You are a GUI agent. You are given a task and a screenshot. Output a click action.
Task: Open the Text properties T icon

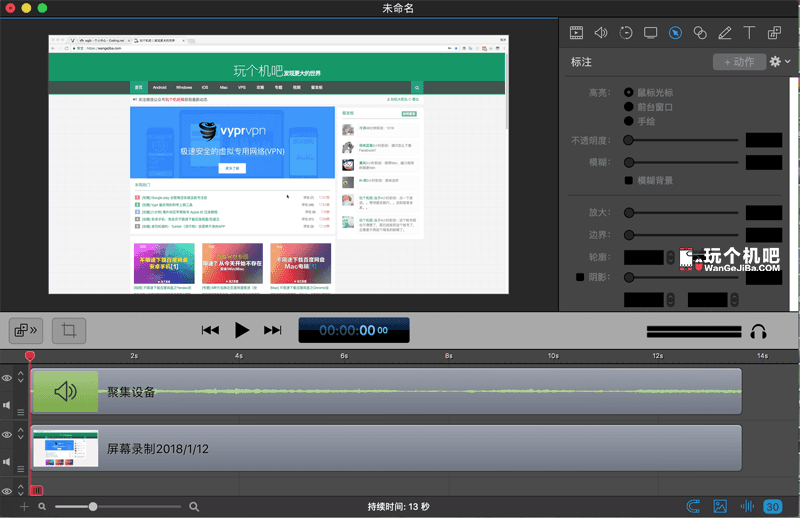(x=750, y=33)
